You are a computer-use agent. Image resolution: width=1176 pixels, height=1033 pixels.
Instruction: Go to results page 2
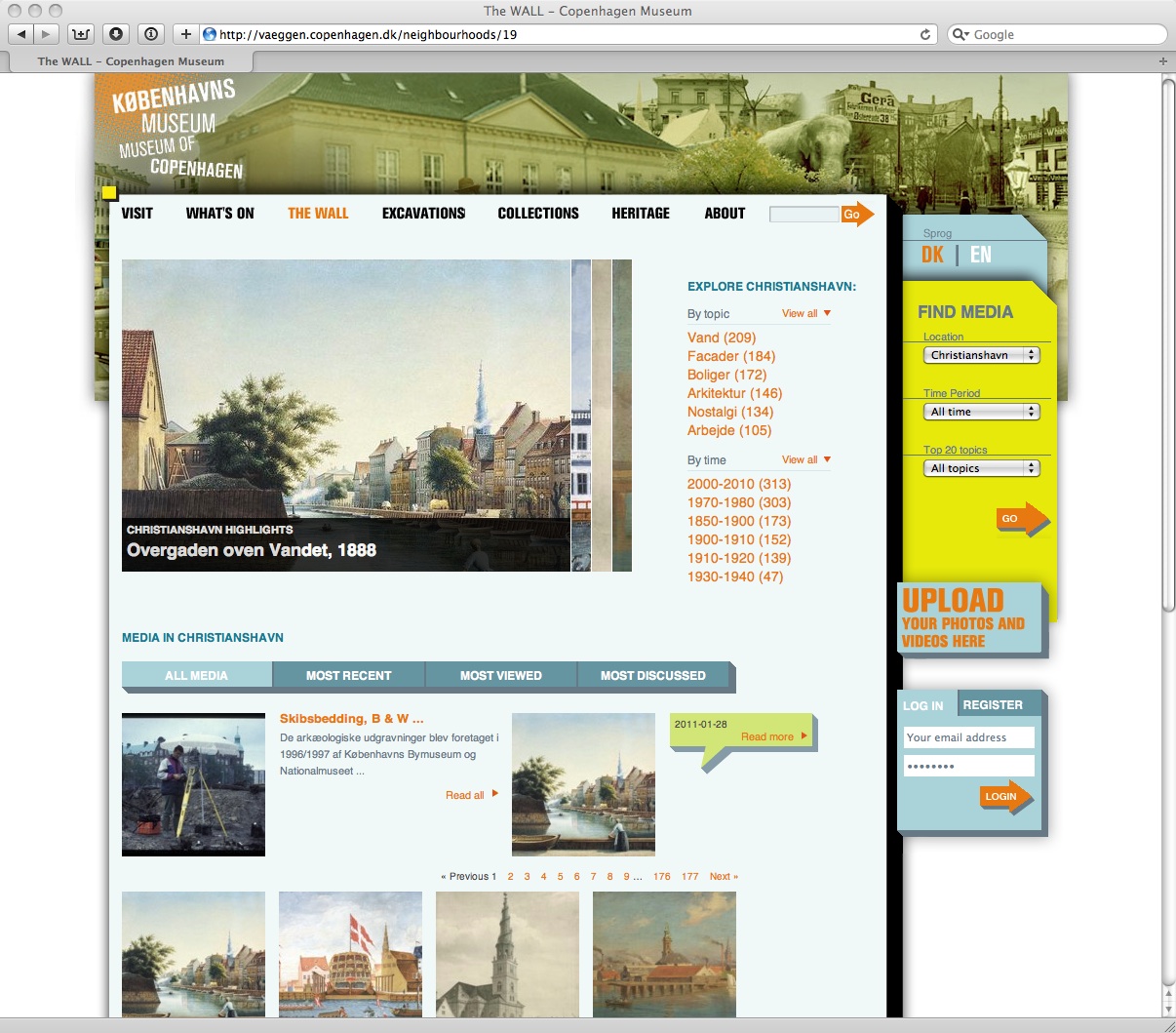click(510, 876)
